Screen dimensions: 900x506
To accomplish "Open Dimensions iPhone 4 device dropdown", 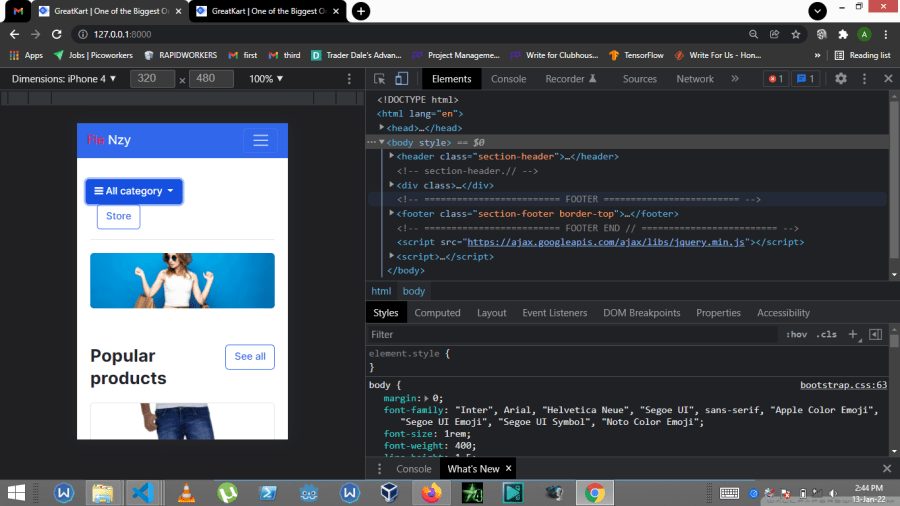I will click(x=64, y=79).
